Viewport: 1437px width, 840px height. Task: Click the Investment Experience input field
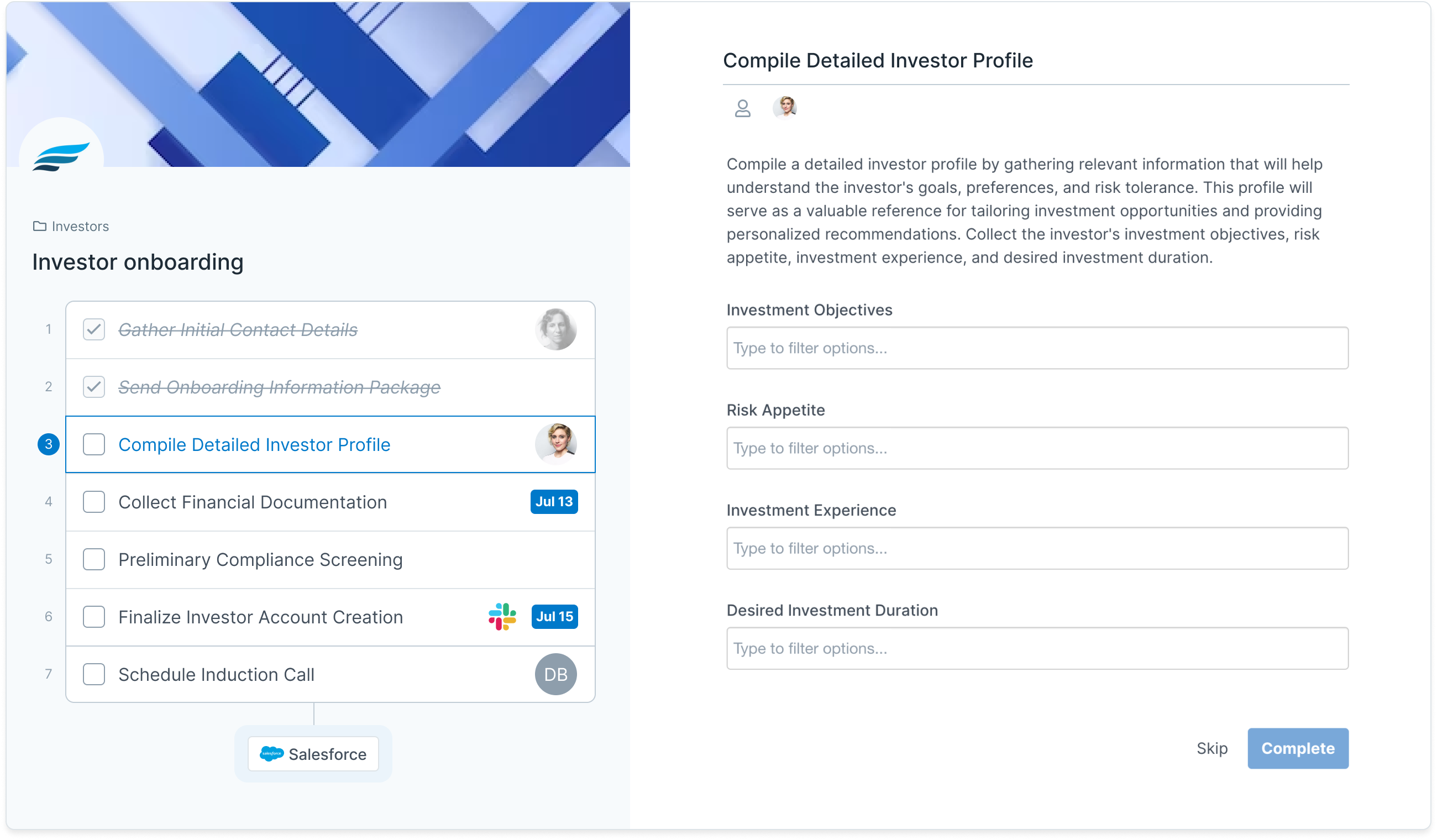click(1037, 548)
